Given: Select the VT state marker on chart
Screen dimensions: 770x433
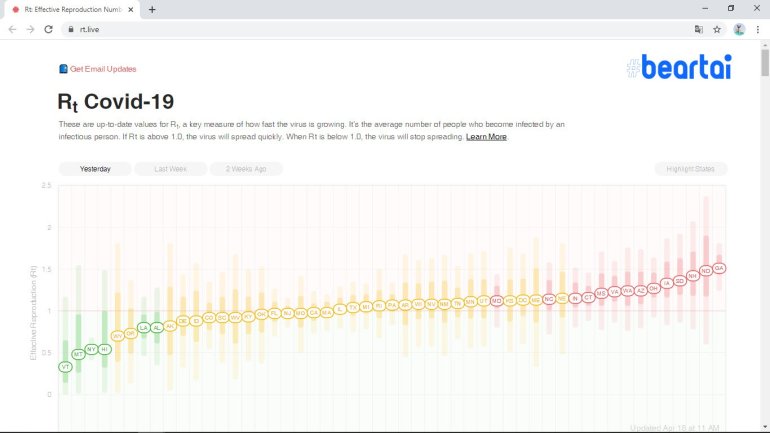Looking at the screenshot, I should (x=66, y=367).
